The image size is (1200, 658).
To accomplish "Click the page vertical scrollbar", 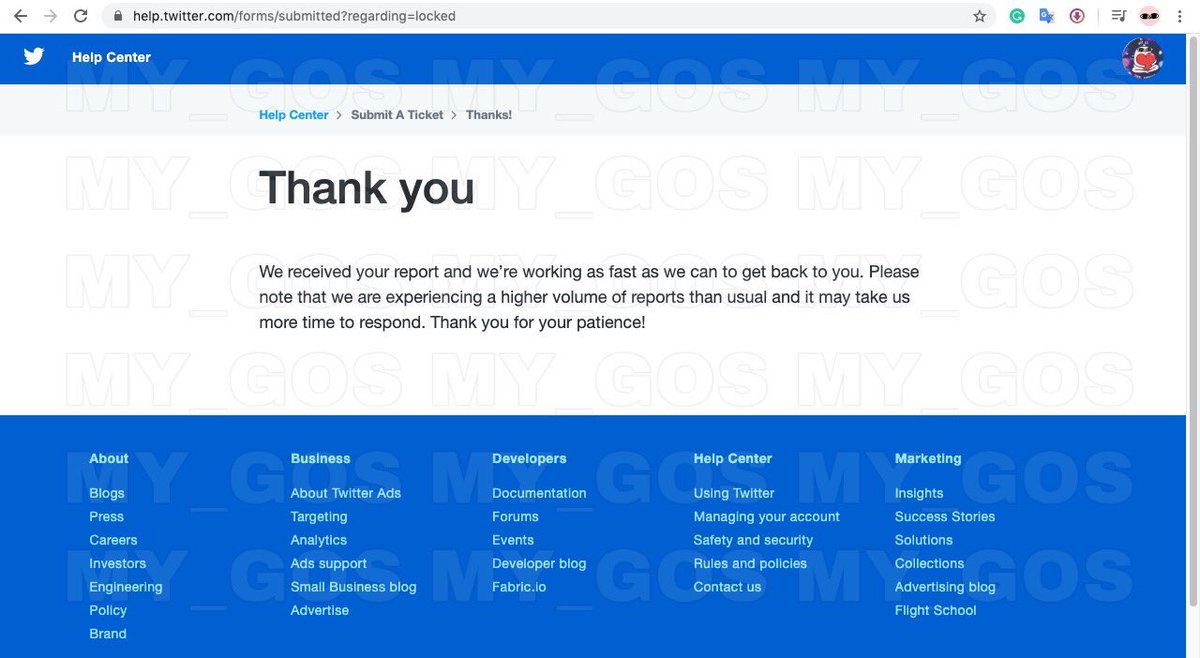I will (1193, 320).
